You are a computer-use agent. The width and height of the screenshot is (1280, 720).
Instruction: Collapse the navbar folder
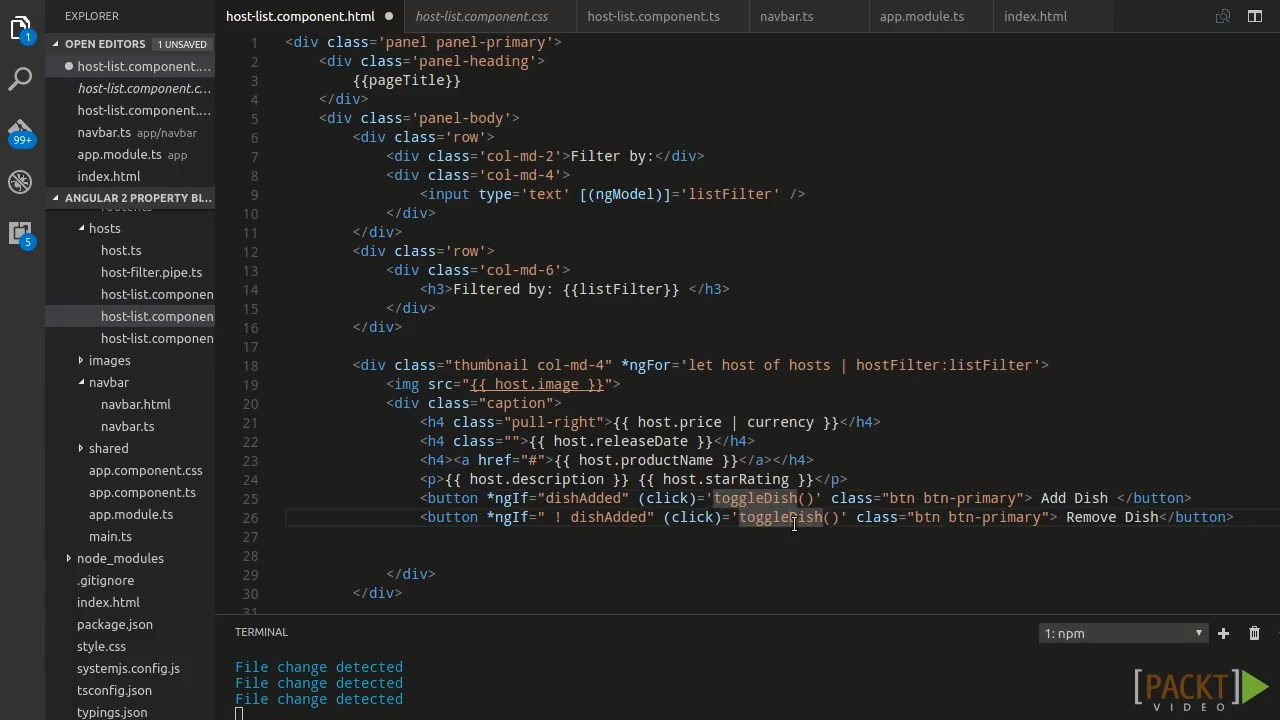[x=108, y=382]
